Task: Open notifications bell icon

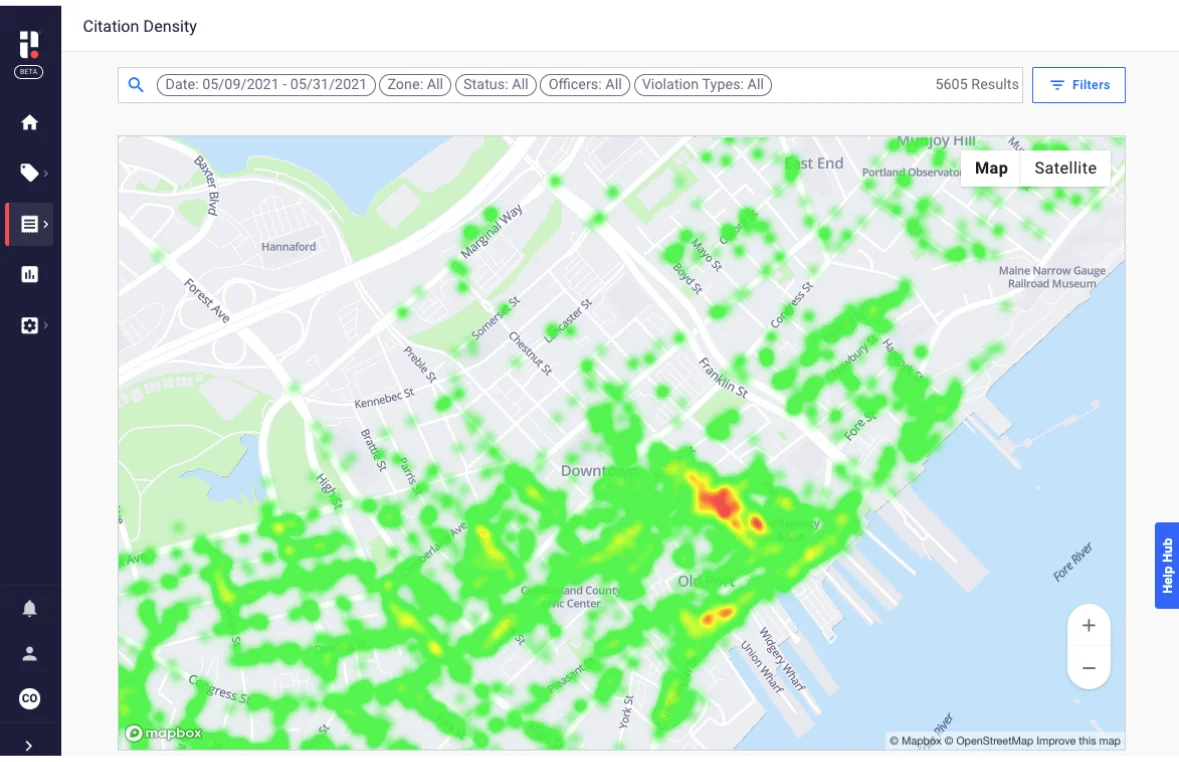Action: coord(30,609)
